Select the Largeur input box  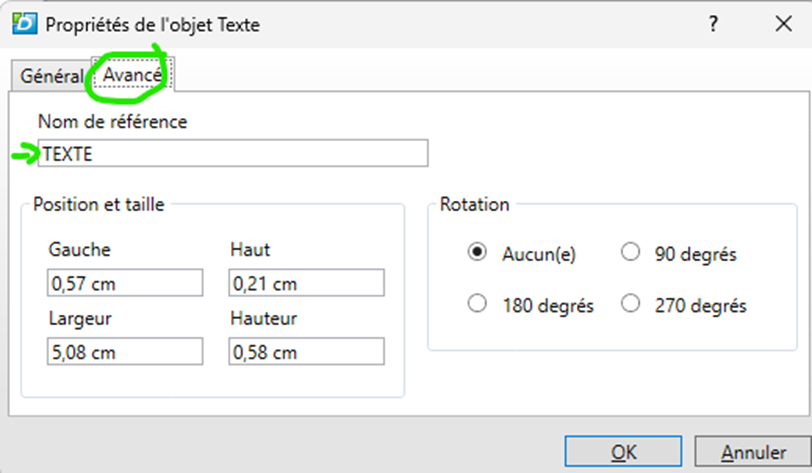point(125,352)
